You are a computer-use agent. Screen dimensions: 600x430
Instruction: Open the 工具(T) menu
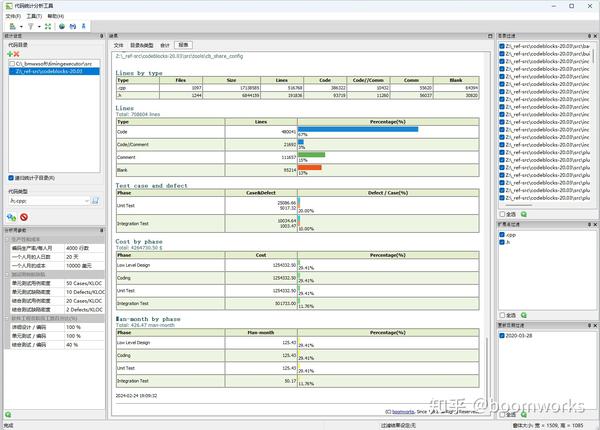pos(34,16)
